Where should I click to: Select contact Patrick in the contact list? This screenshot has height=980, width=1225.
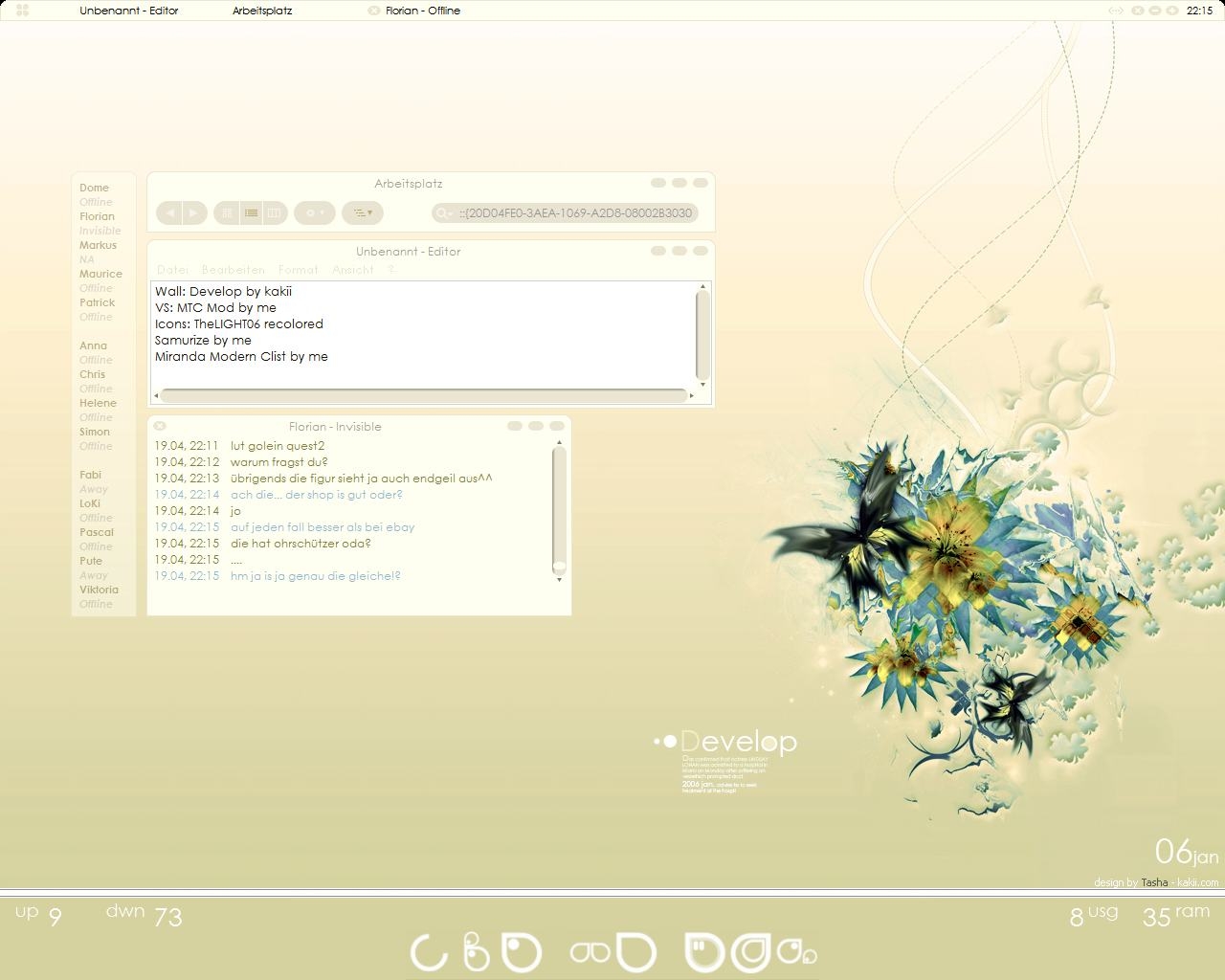(x=97, y=302)
